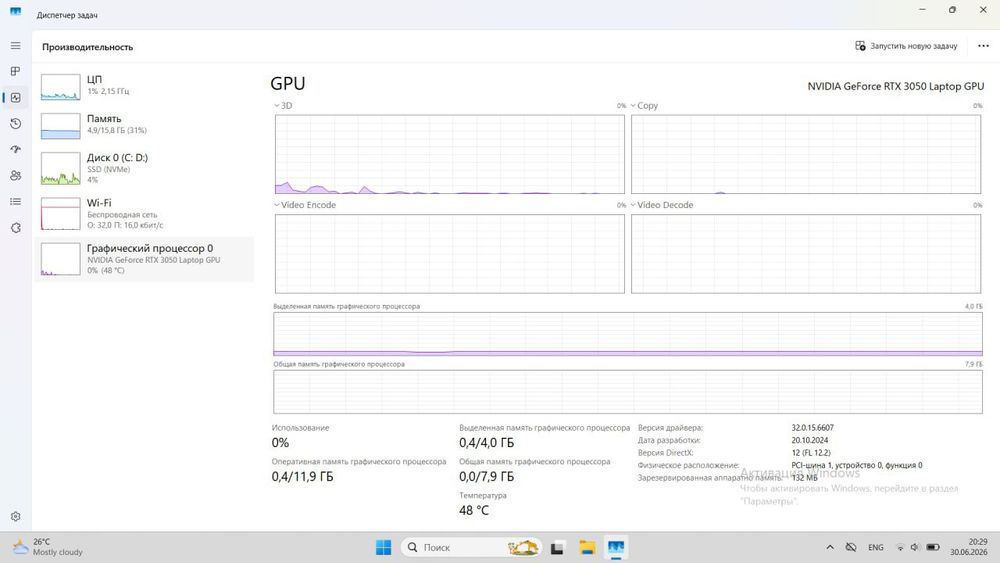Open the Users page icon
Viewport: 1000px width, 563px height.
[x=15, y=175]
